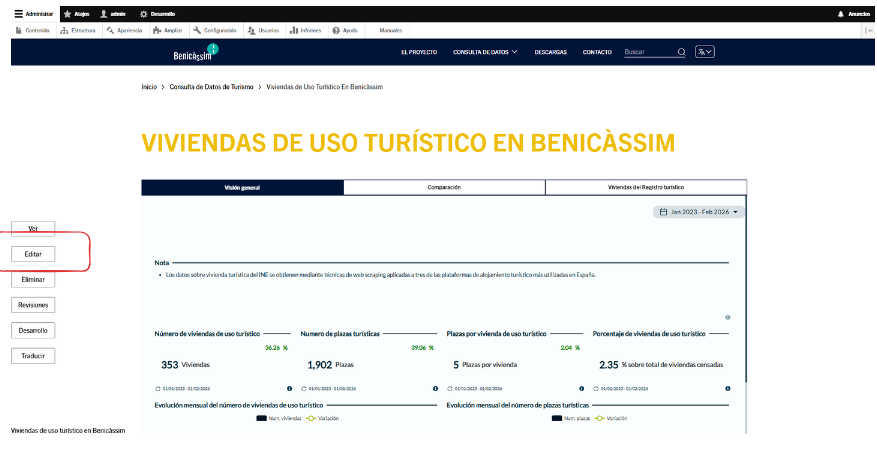Click refresh date icon in Porcentaje card

596,389
